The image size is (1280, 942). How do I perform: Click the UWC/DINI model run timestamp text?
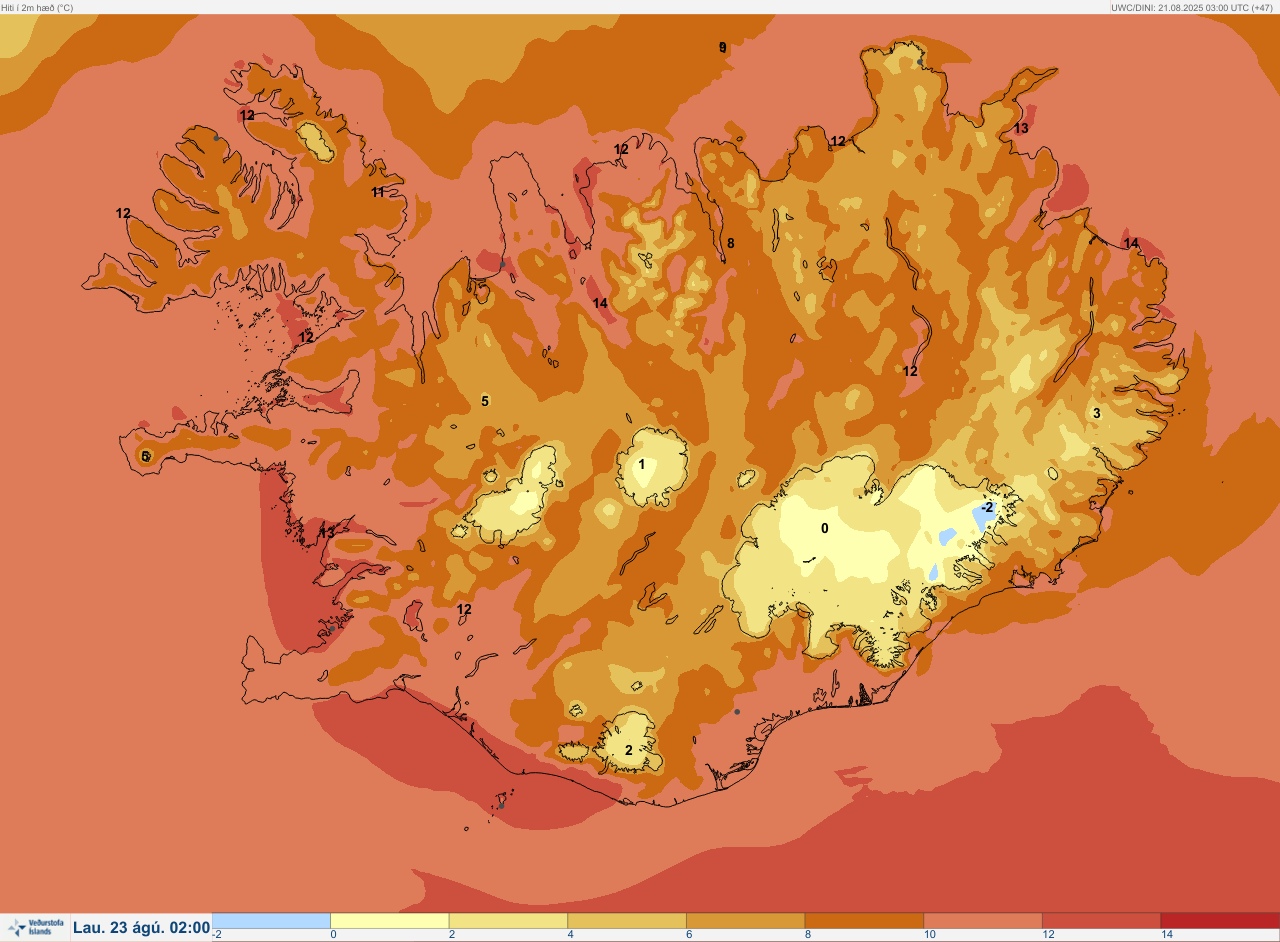coord(1194,7)
